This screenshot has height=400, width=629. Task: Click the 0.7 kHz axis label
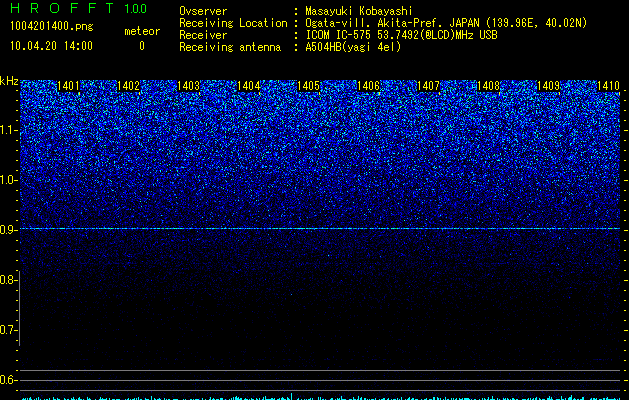(x=8, y=330)
